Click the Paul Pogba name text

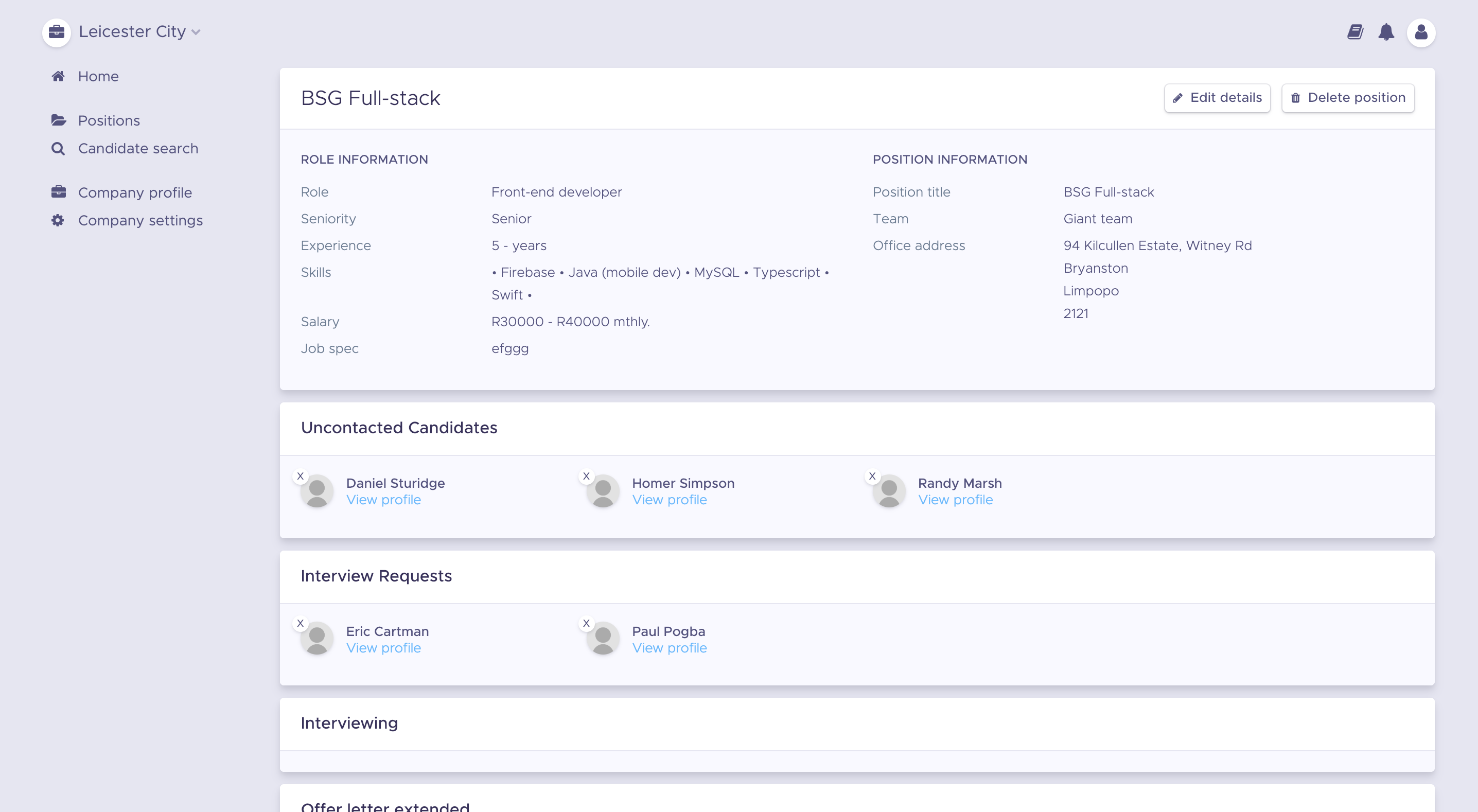(668, 632)
